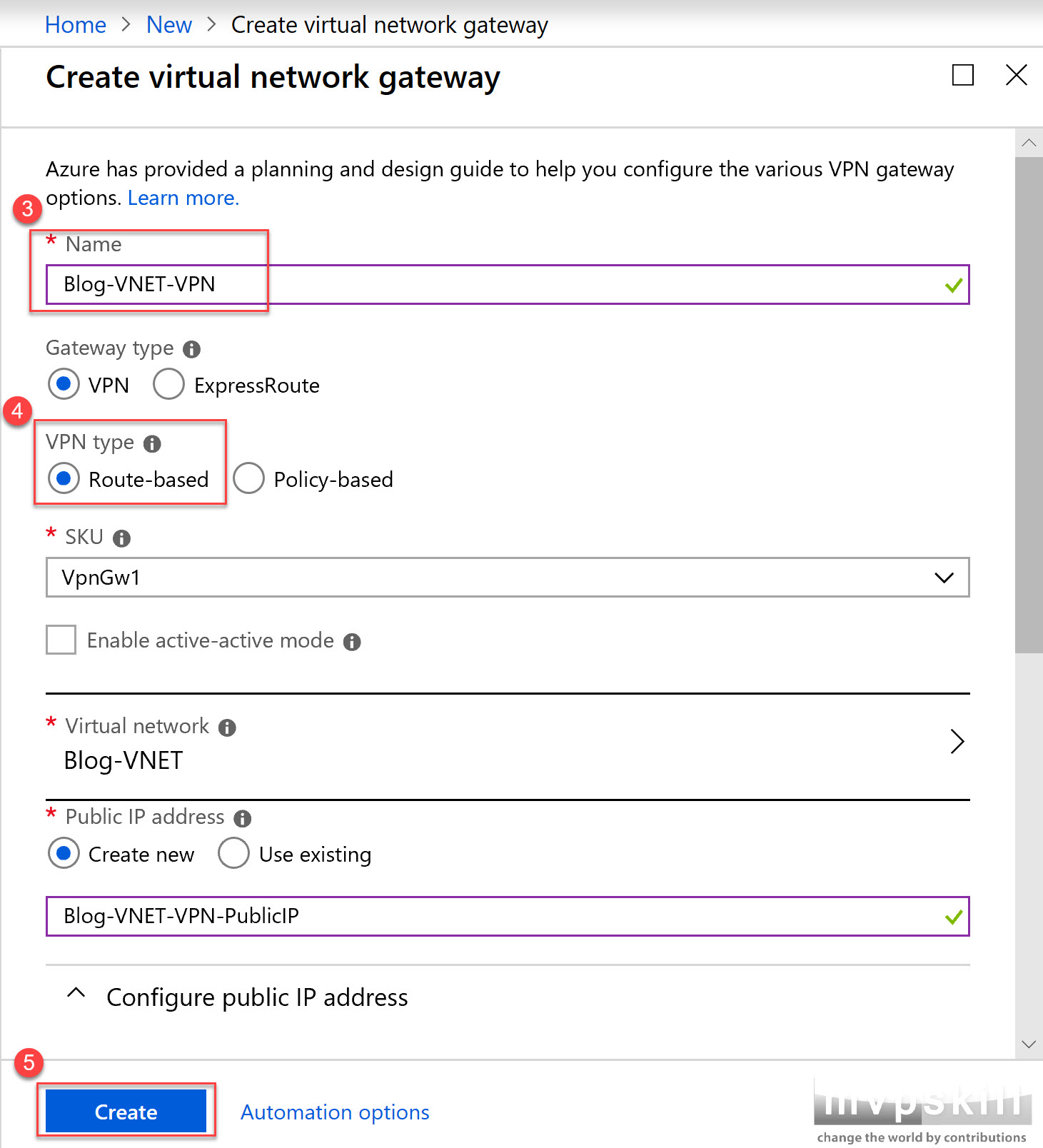Click info icon for Enable active-active mode
The image size is (1043, 1148).
tap(352, 642)
